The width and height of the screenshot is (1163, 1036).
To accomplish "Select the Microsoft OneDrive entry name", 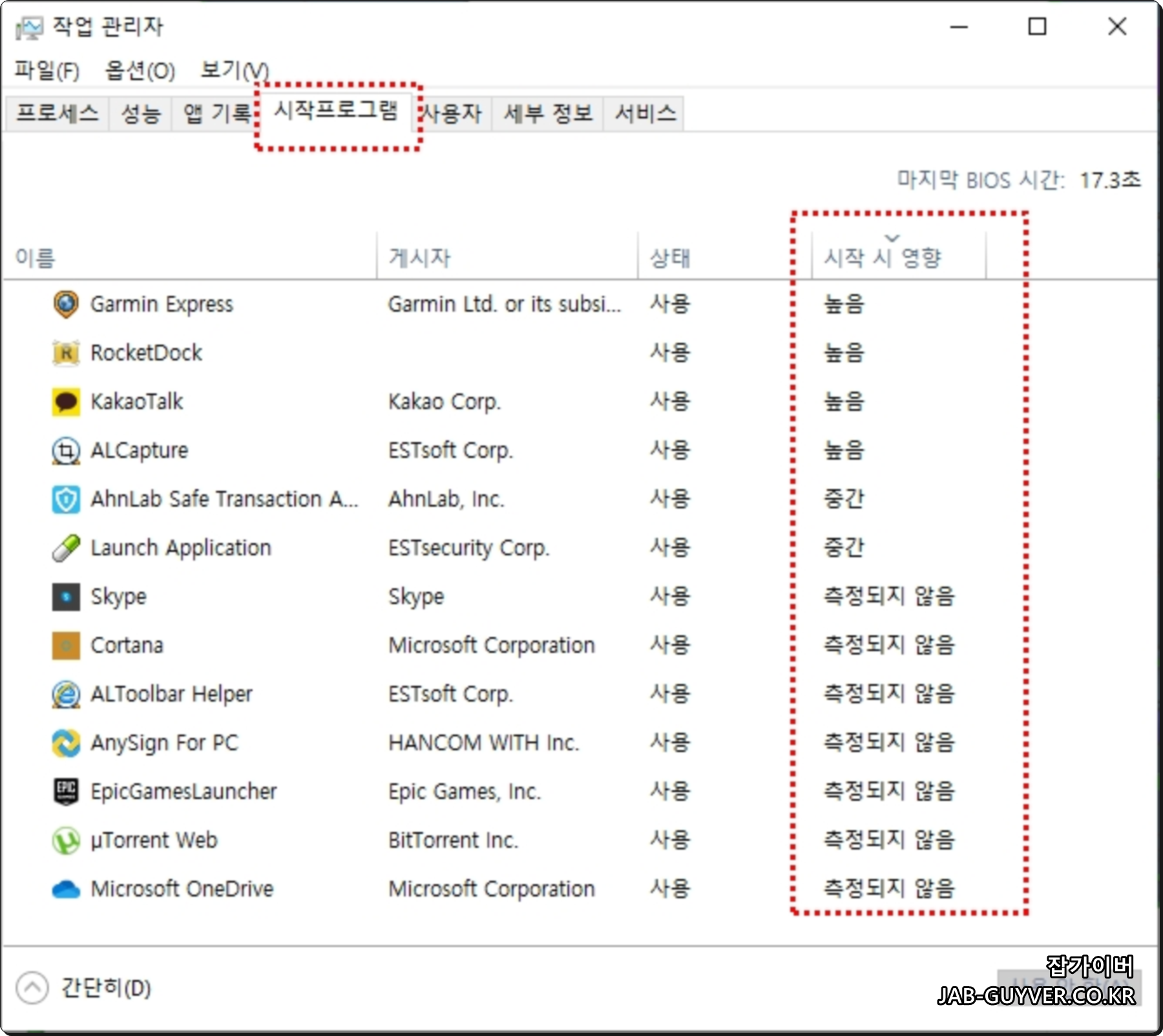I will click(x=182, y=889).
